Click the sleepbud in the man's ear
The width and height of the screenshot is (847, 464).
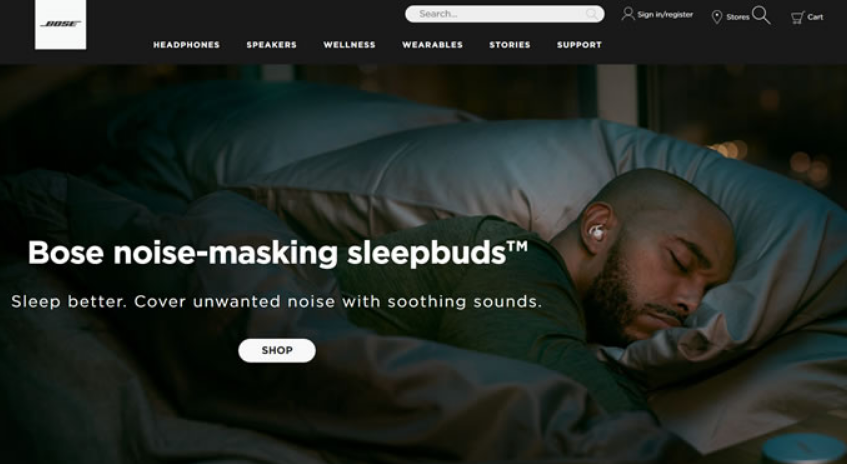[597, 233]
